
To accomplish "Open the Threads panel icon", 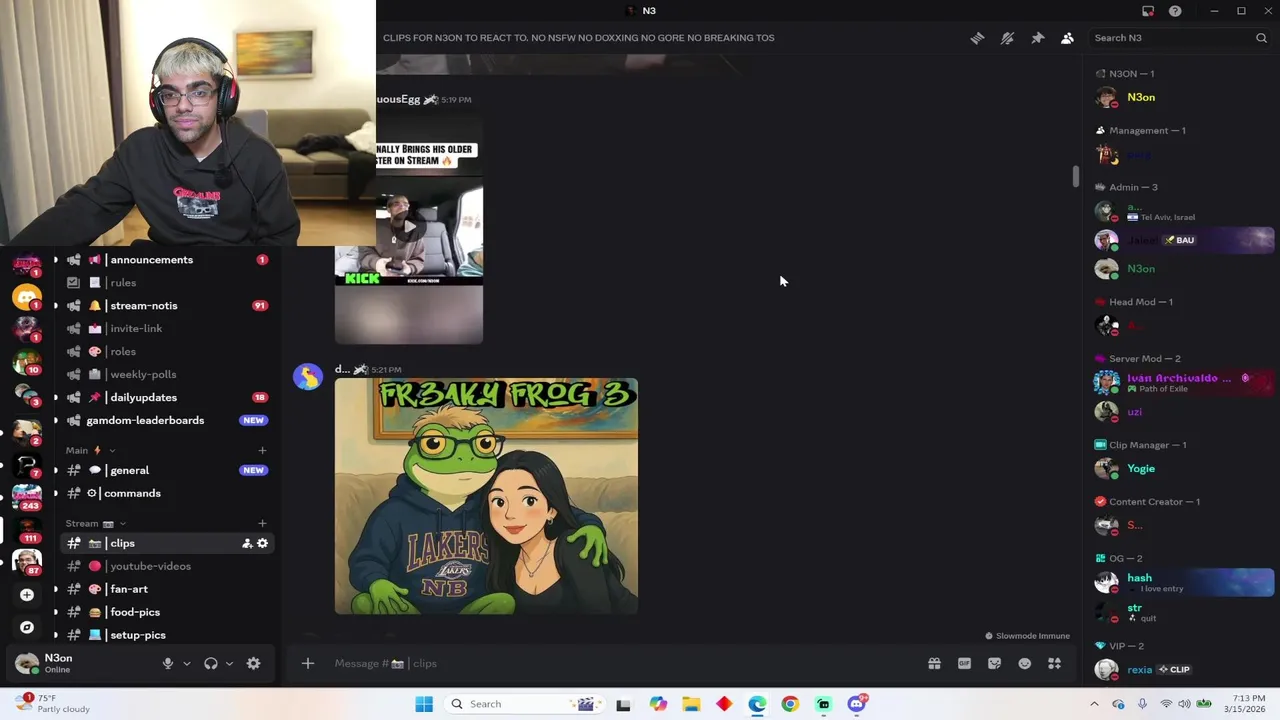I will point(977,38).
